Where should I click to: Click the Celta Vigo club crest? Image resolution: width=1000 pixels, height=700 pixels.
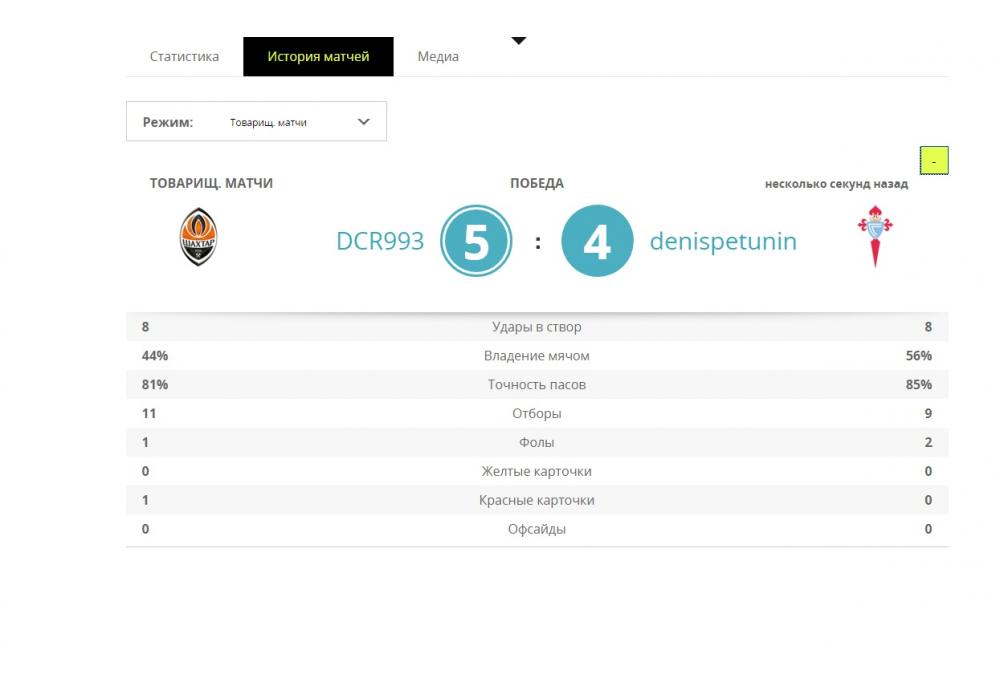pos(875,236)
